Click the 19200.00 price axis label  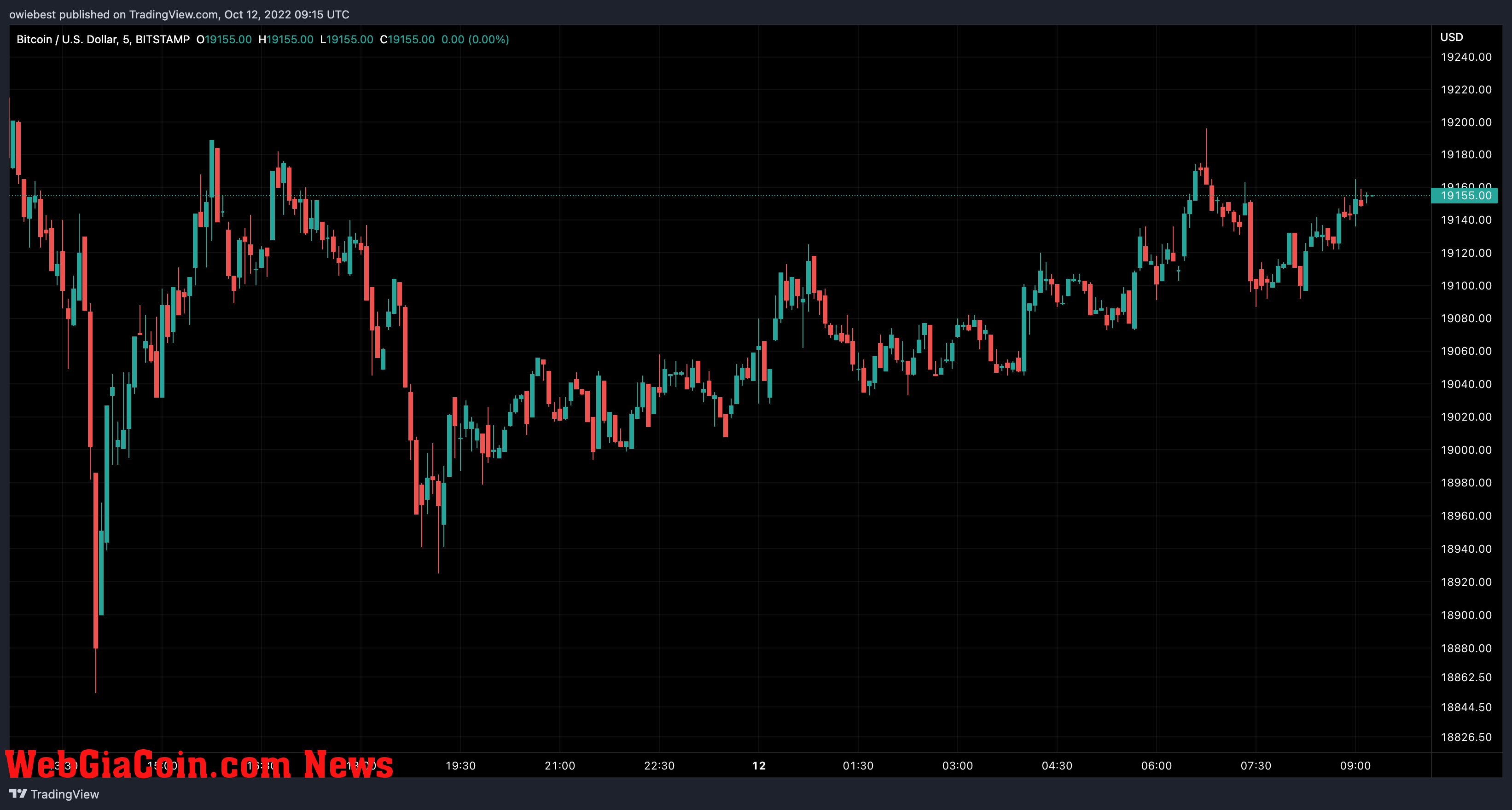coord(1465,122)
